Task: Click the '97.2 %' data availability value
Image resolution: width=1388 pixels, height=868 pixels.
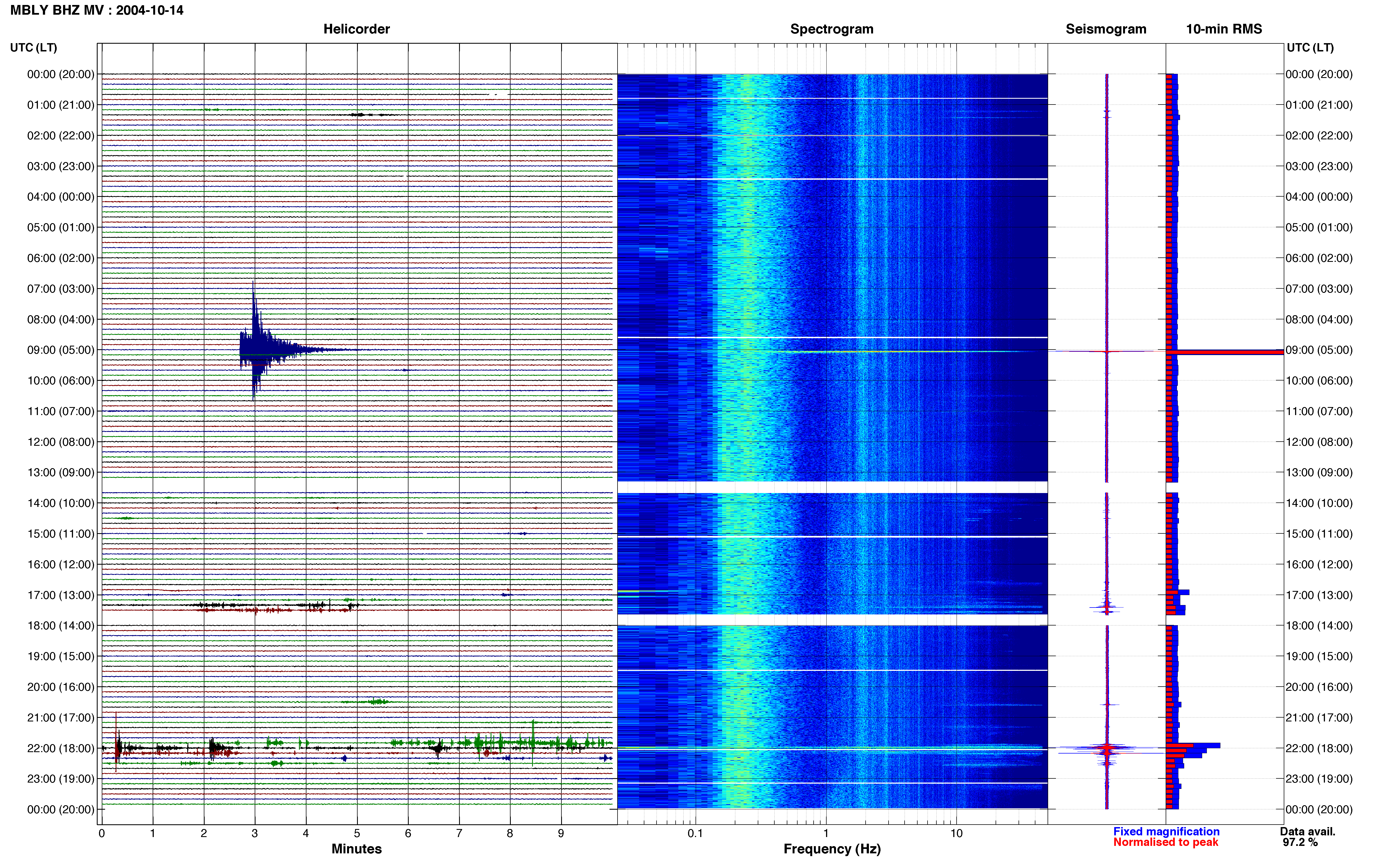Action: 1300,842
